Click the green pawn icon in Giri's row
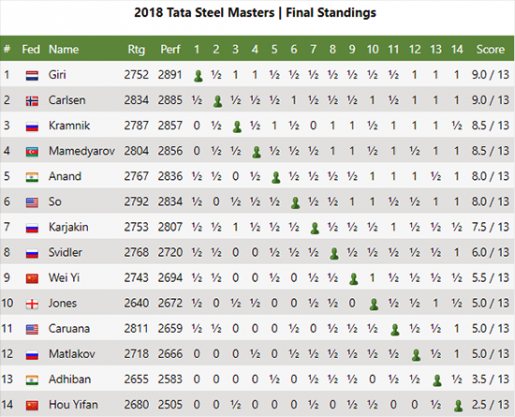The height and width of the screenshot is (417, 515). [198, 76]
